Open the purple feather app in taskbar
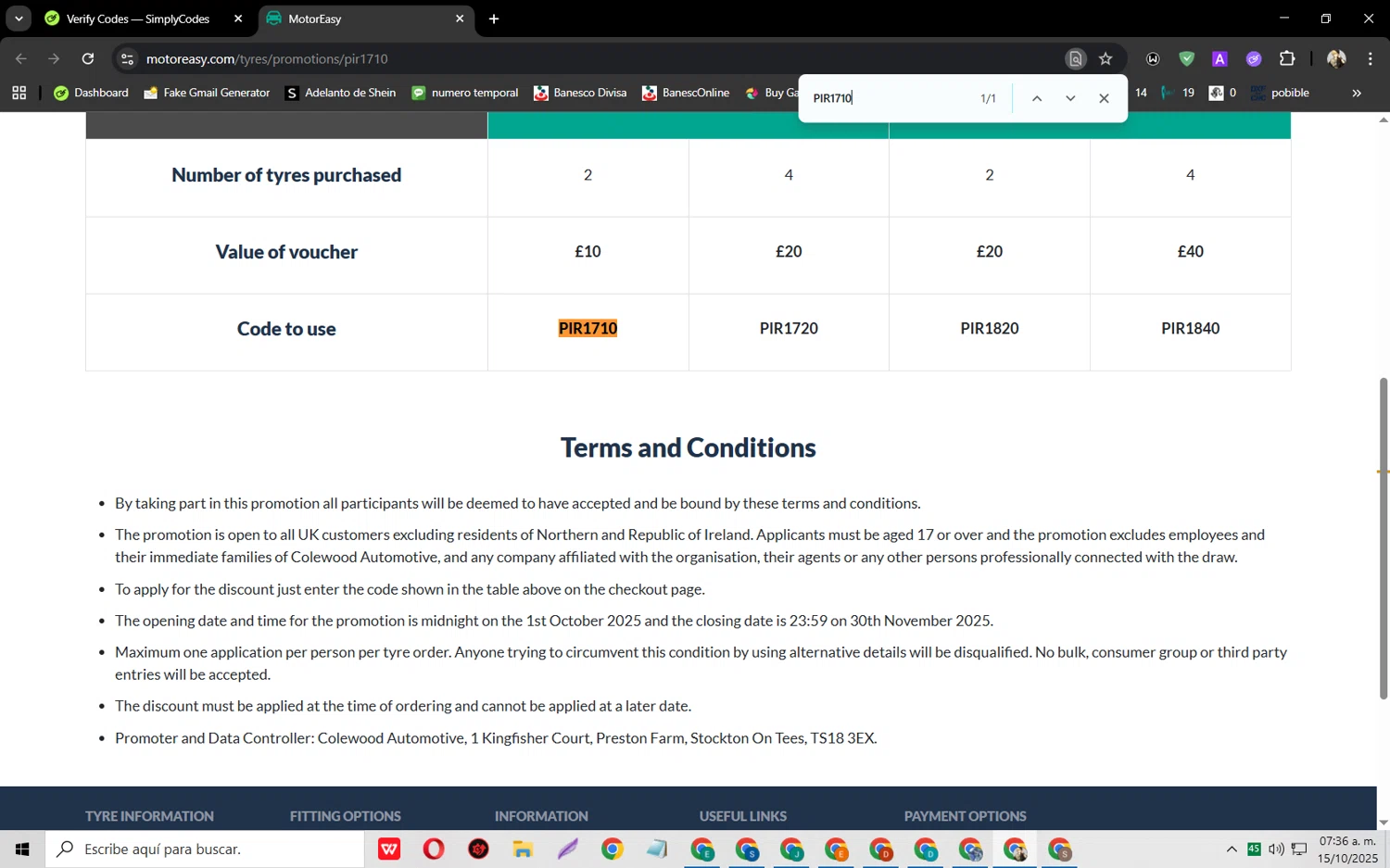The height and width of the screenshot is (868, 1390). [567, 849]
